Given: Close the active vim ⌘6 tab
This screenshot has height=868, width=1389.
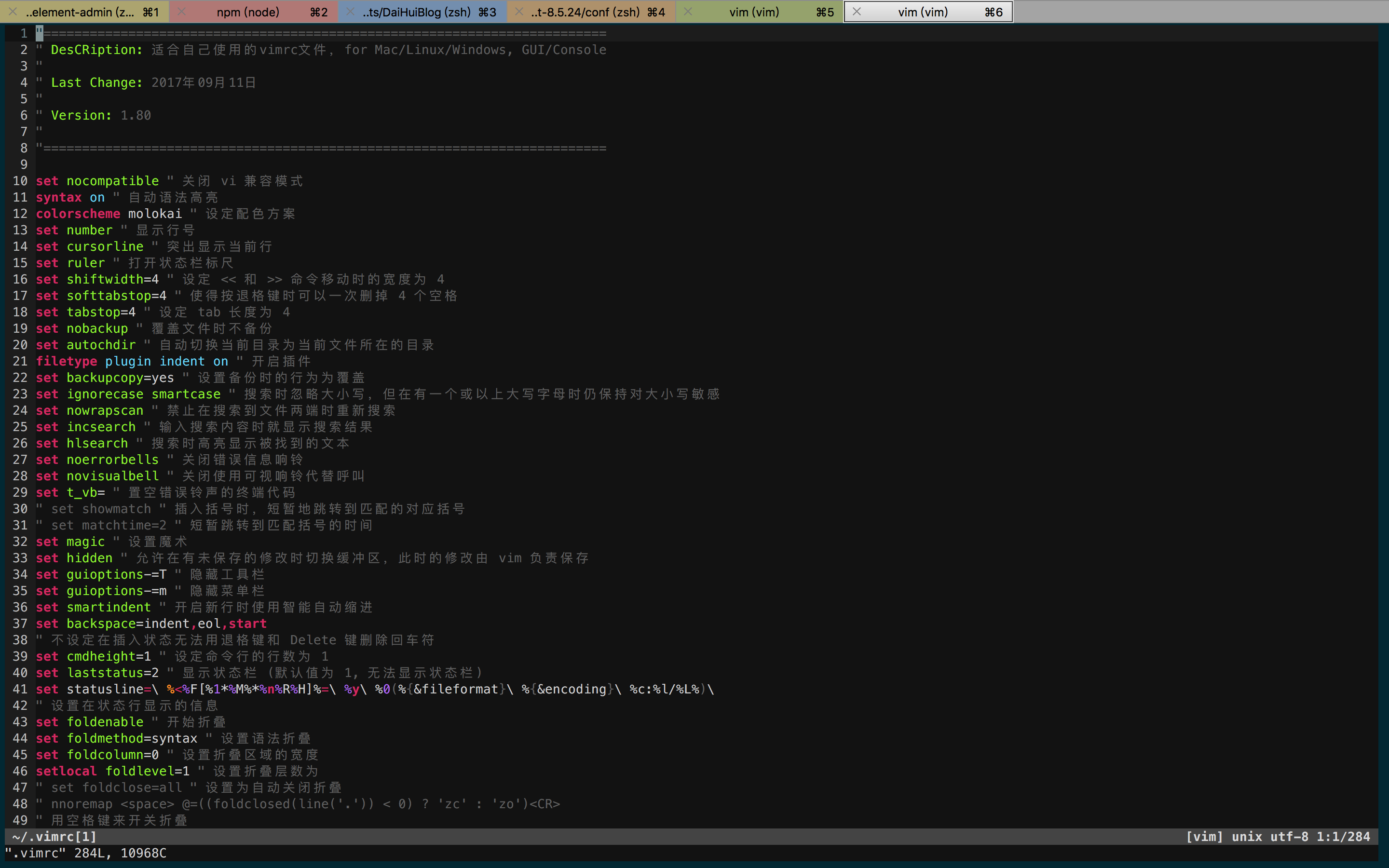Looking at the screenshot, I should pos(857,12).
